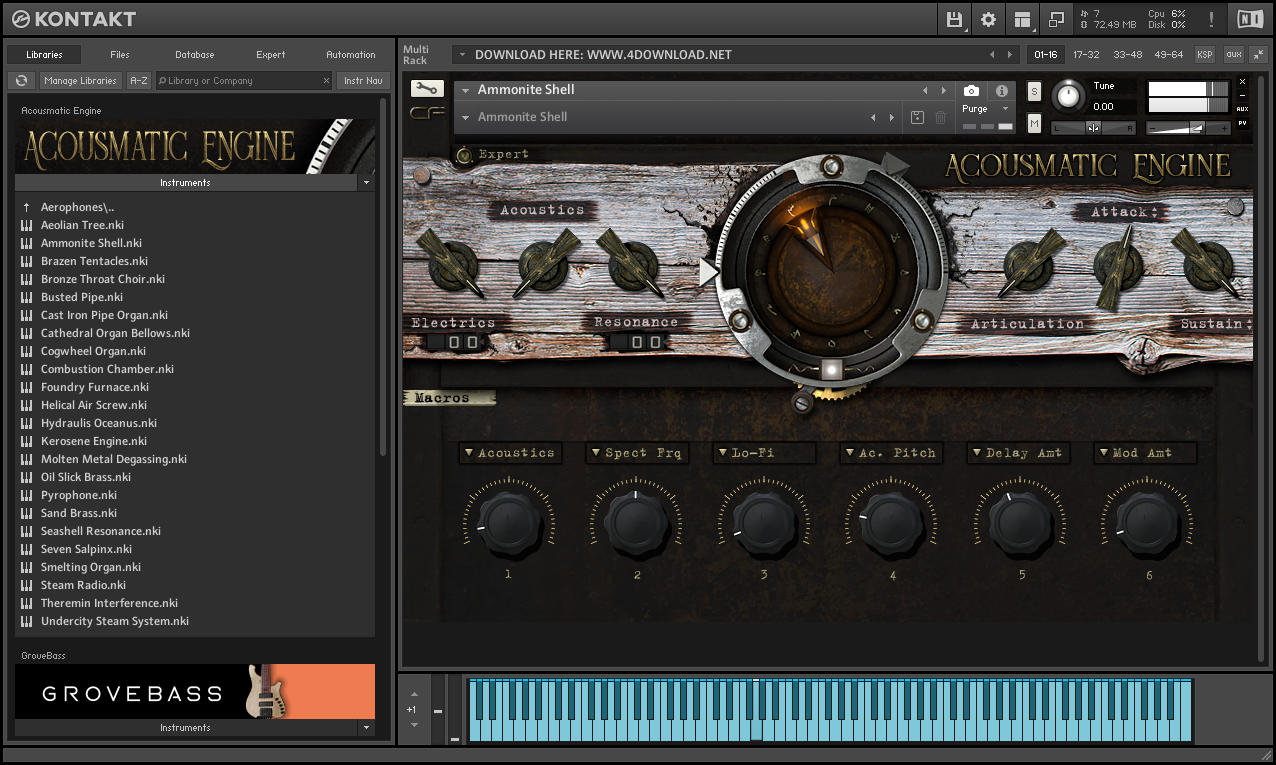Show instrument info with the i icon
Viewport: 1276px width, 765px height.
tap(1002, 90)
